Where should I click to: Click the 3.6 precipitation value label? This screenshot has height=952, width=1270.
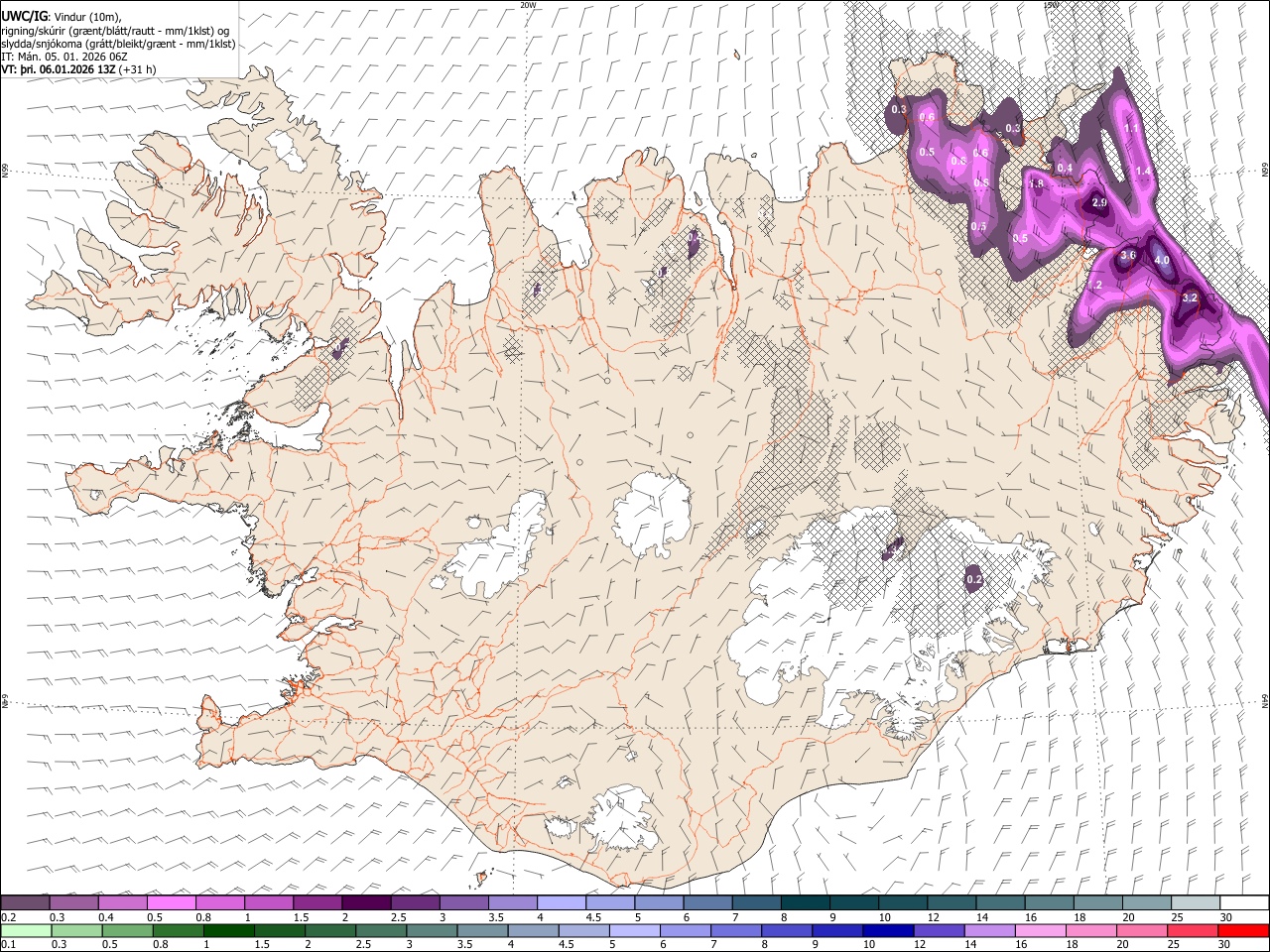[x=1127, y=255]
